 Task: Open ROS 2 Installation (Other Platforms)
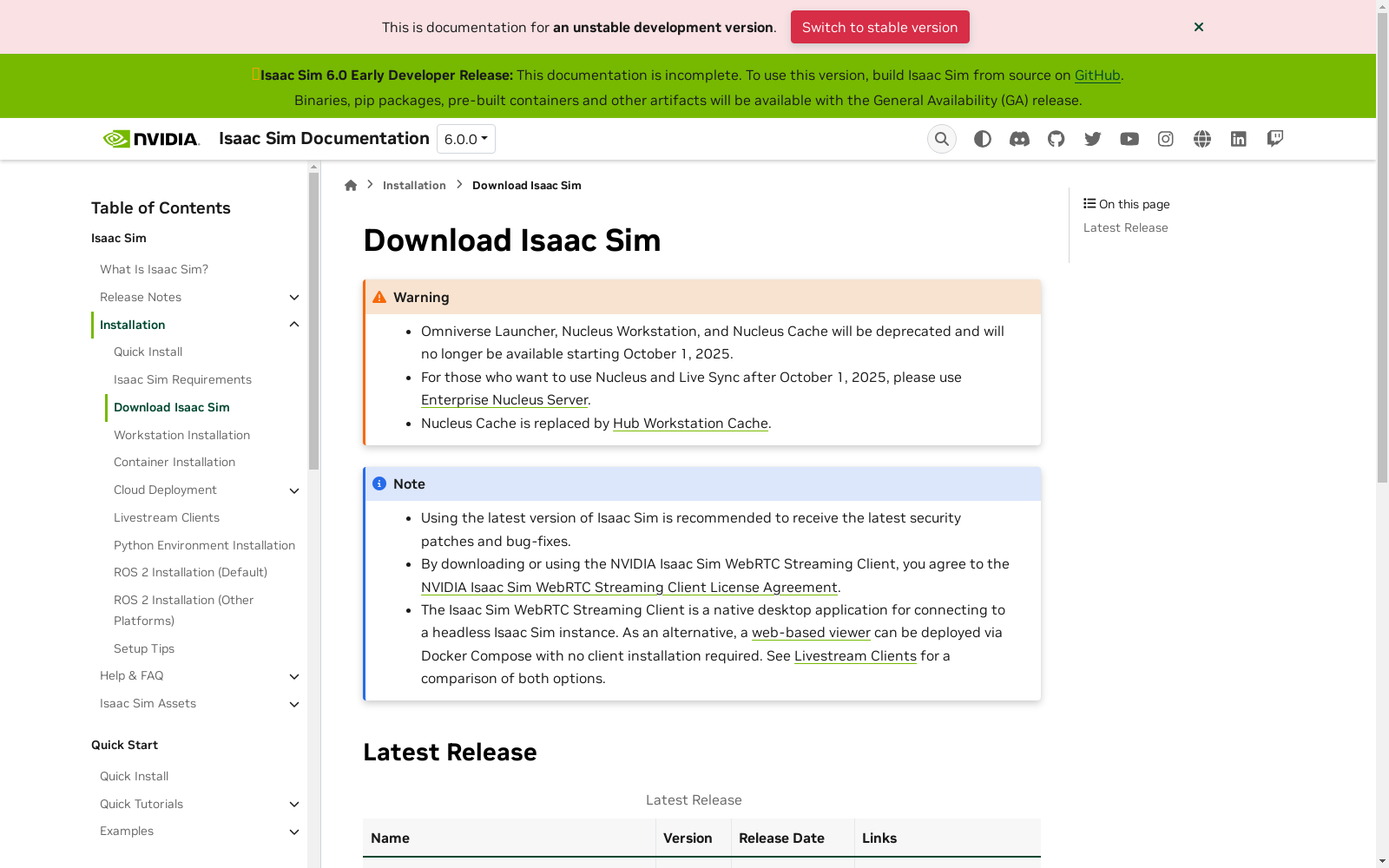[184, 610]
